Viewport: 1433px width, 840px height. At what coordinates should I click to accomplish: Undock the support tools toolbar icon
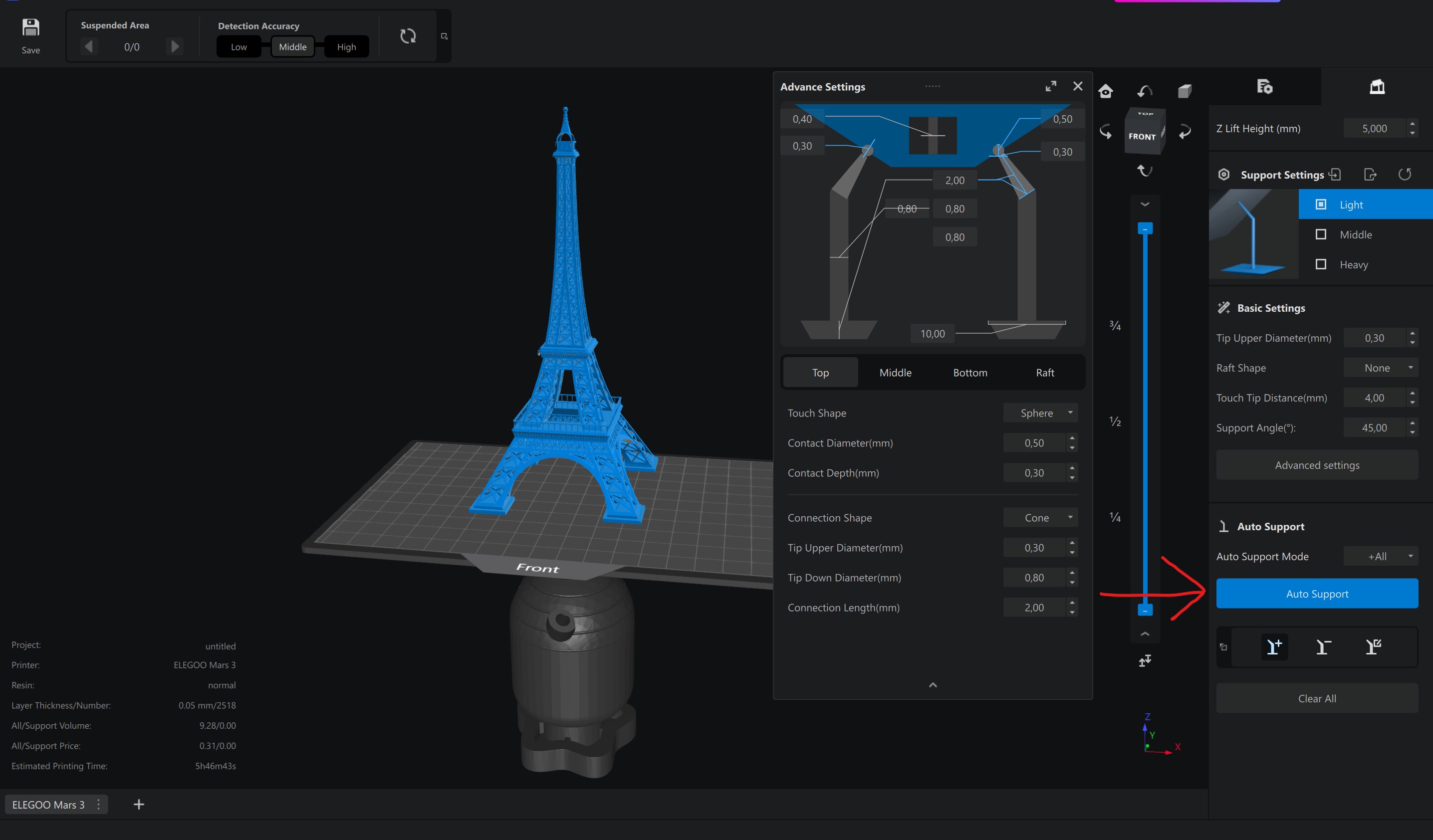click(1223, 647)
